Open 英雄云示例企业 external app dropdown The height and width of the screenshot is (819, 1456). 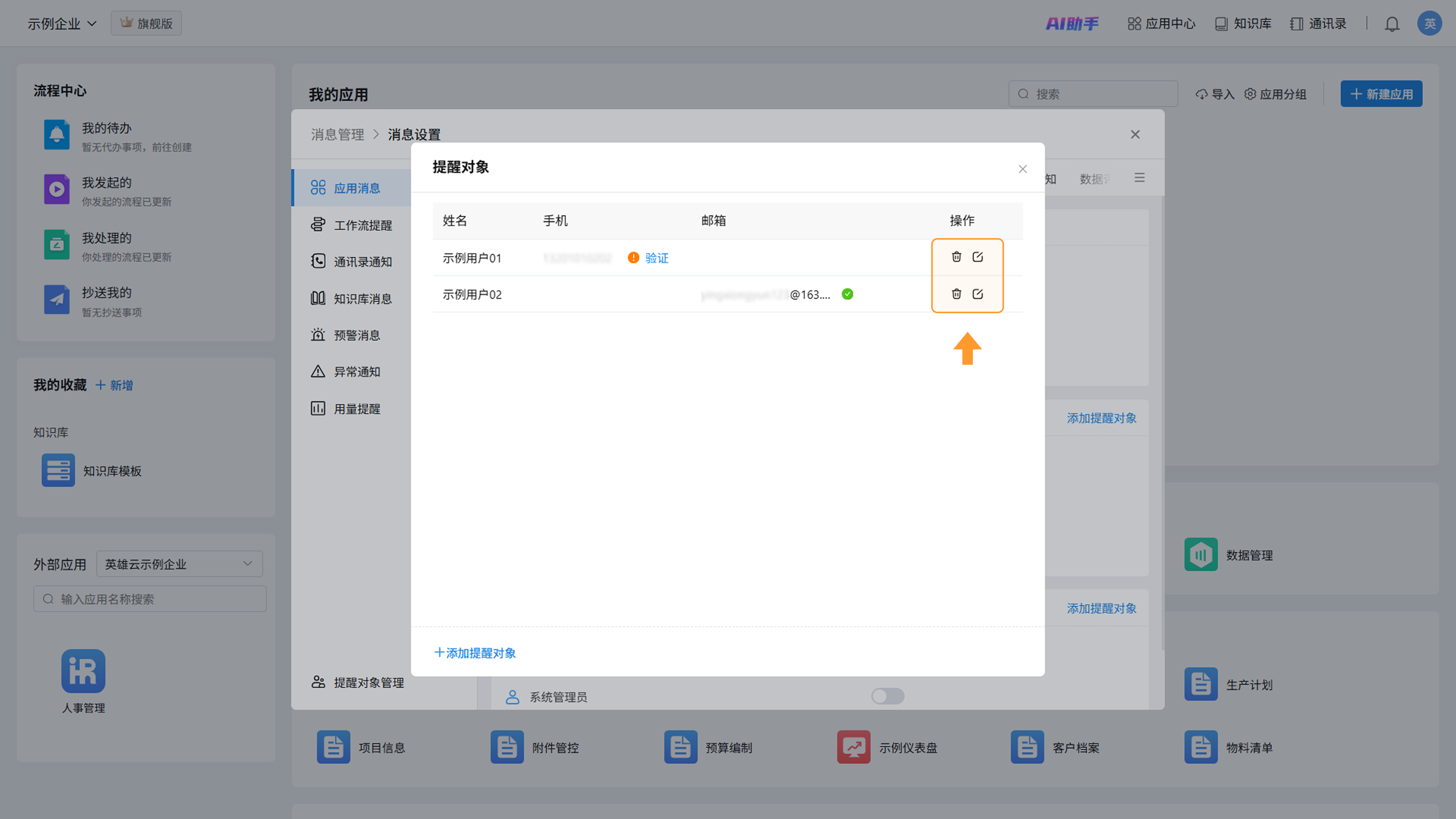(x=179, y=564)
